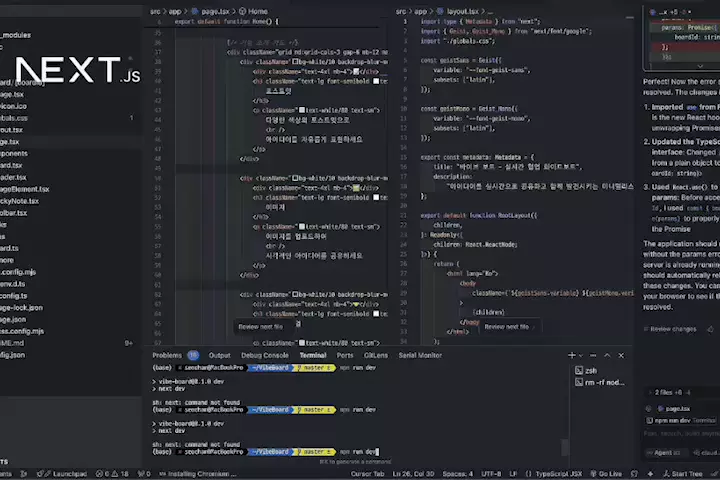The height and width of the screenshot is (480, 720).
Task: Click Cursor Tab in the status bar
Action: 367,474
